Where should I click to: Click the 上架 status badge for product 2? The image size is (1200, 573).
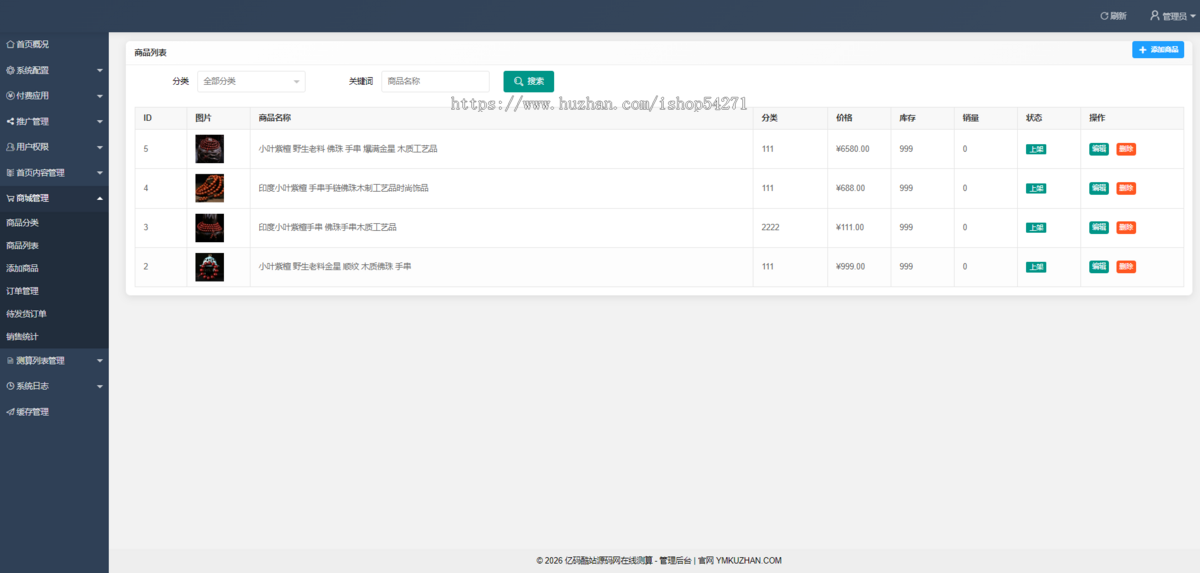(x=1036, y=267)
